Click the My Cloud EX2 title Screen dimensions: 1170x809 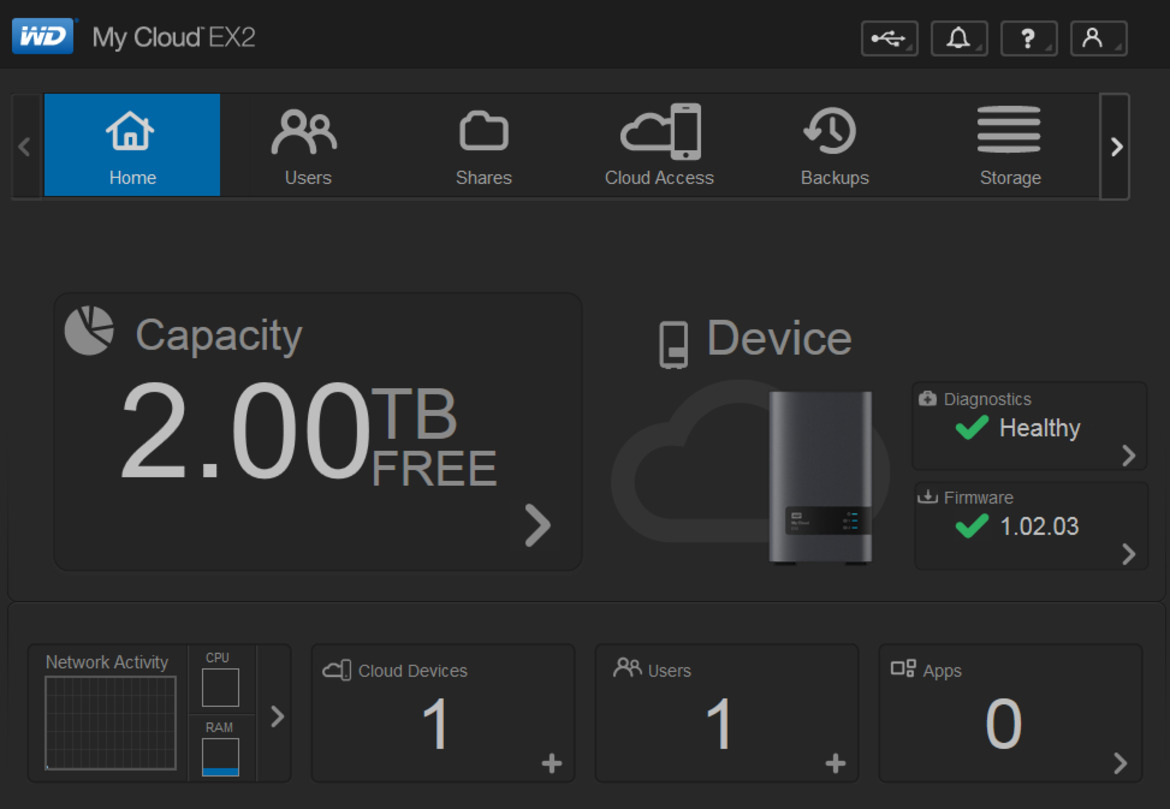click(174, 38)
